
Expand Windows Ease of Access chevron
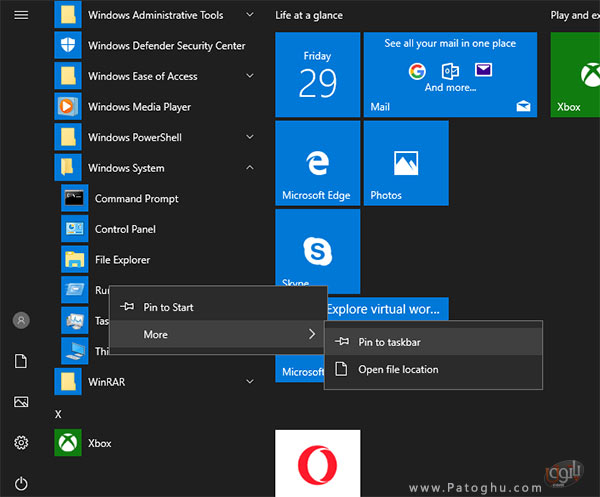[x=250, y=76]
